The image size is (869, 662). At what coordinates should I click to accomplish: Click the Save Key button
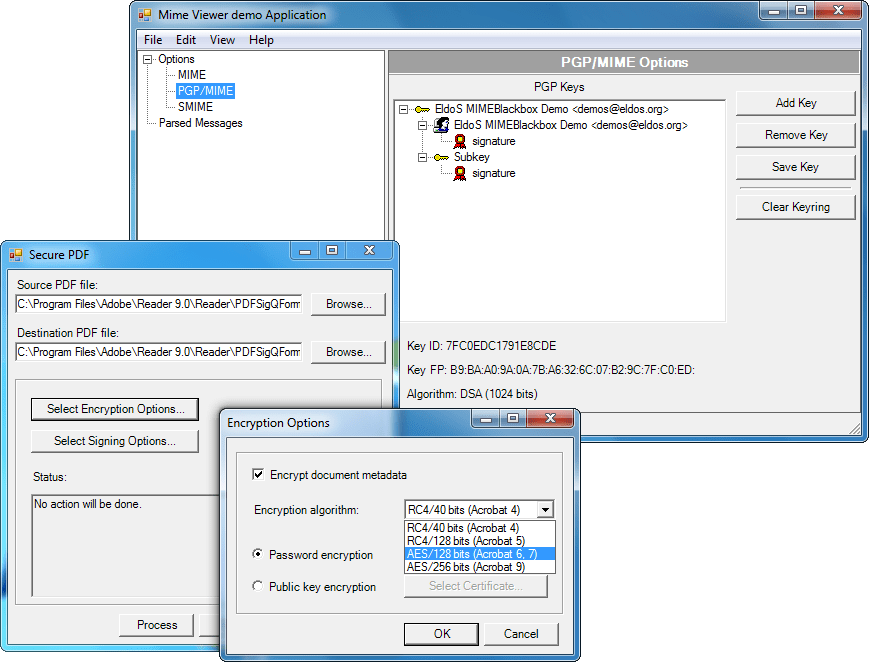[796, 167]
